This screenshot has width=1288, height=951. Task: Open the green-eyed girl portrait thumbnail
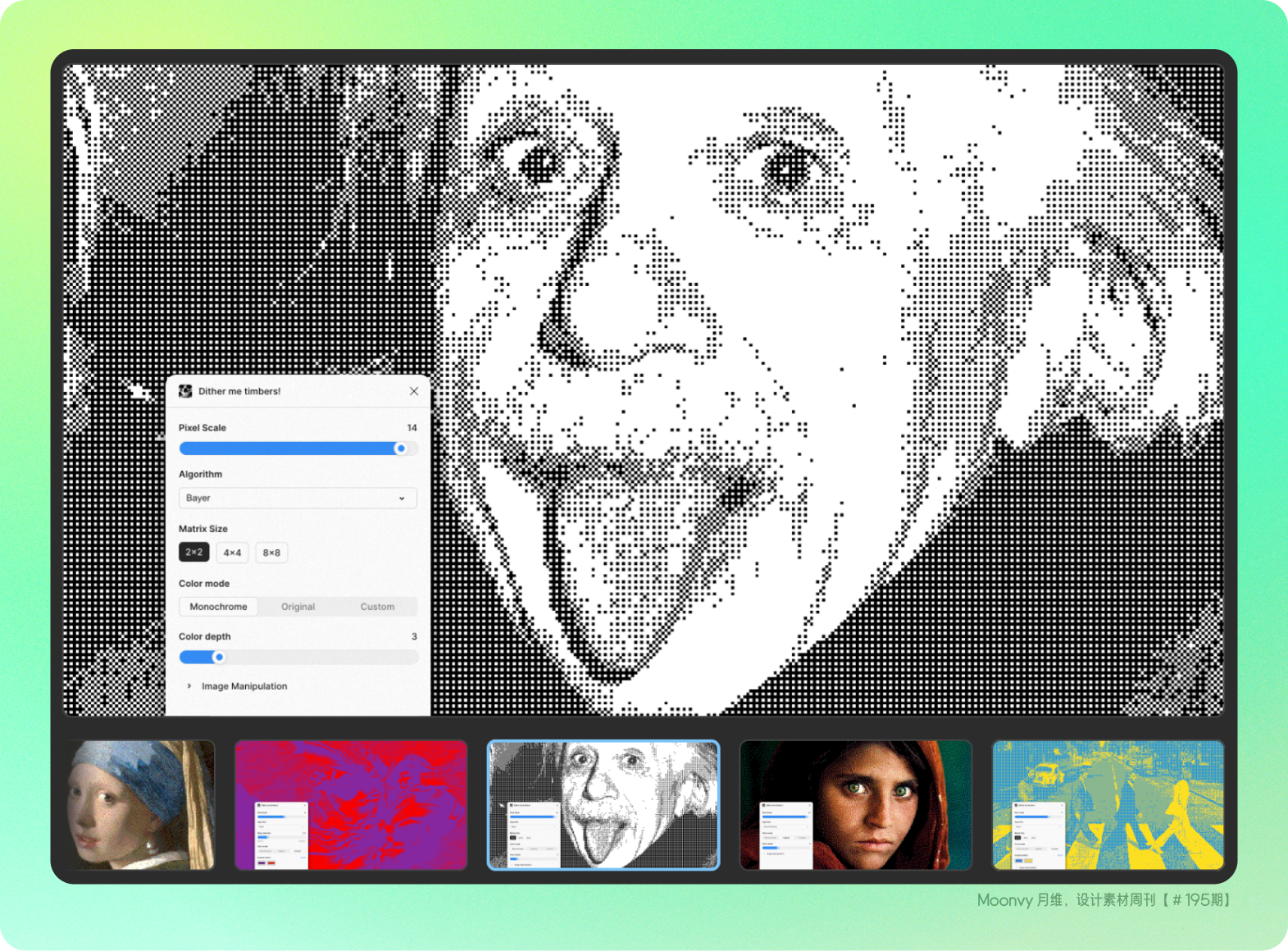[x=855, y=804]
